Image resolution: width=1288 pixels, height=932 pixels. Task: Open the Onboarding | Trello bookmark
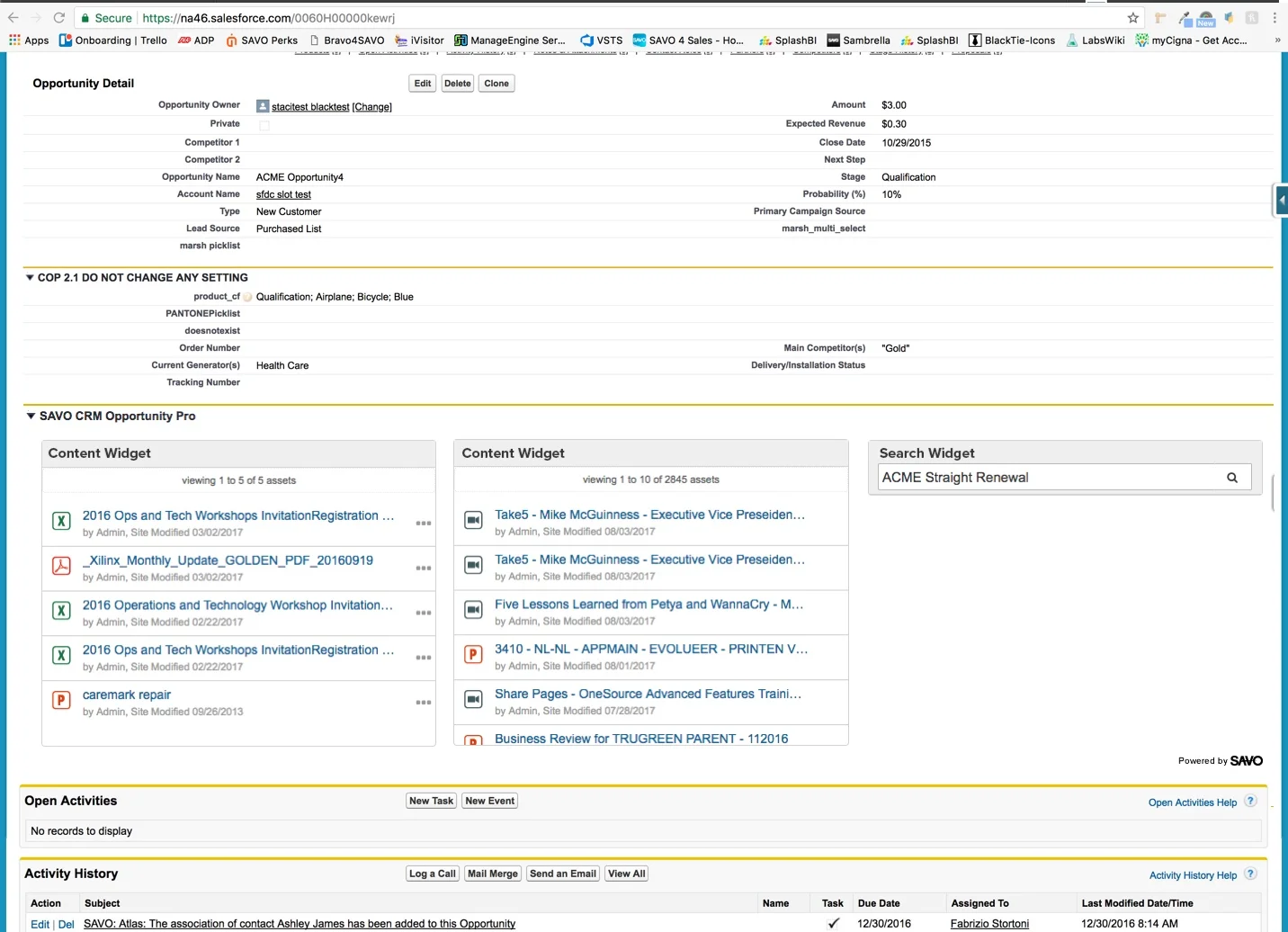113,40
